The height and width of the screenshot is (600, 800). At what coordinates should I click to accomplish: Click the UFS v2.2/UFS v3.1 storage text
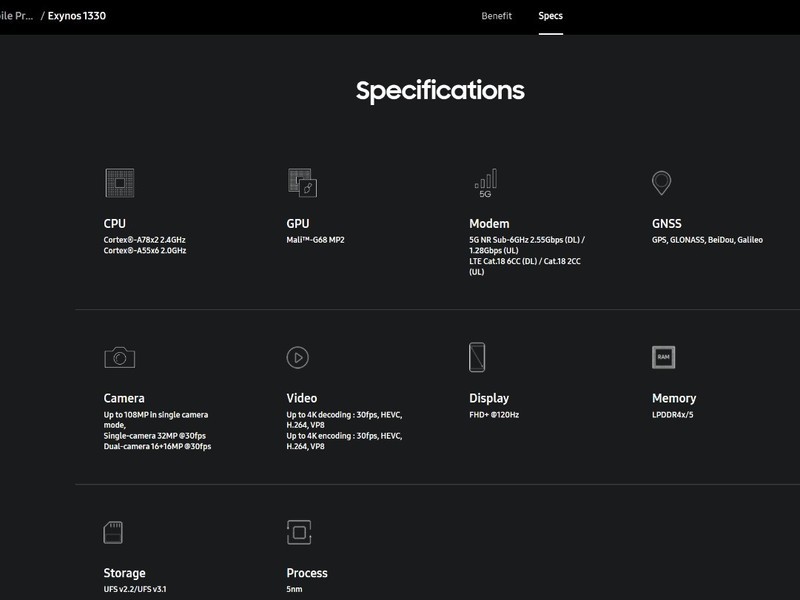click(135, 589)
